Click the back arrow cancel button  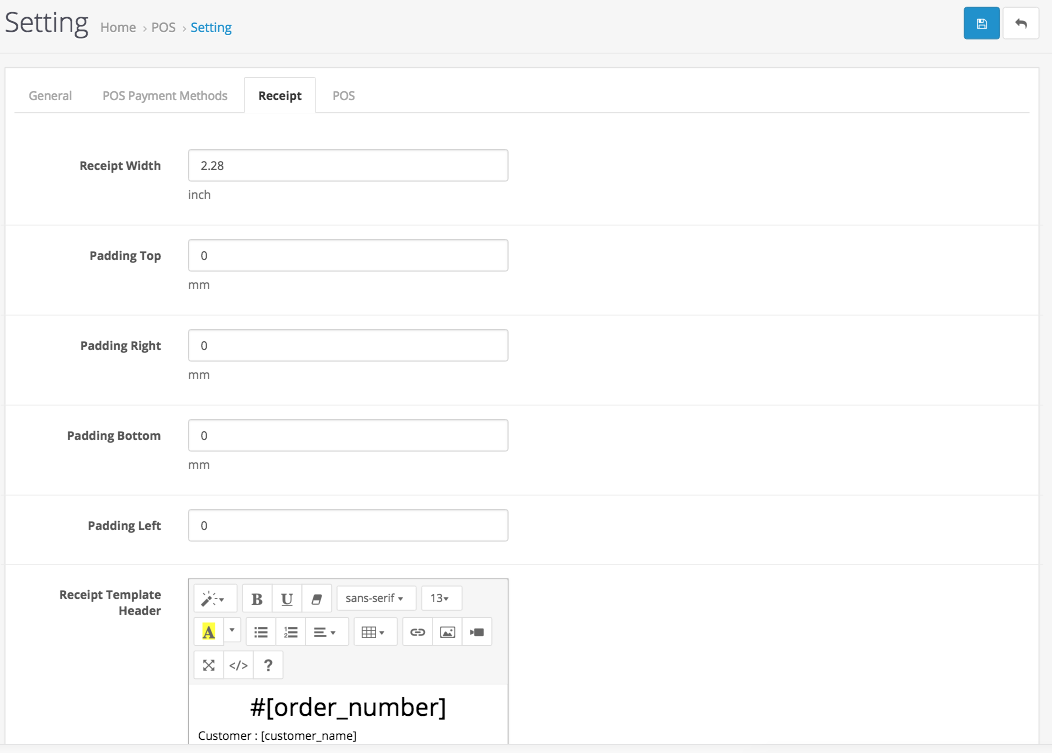[x=1021, y=23]
